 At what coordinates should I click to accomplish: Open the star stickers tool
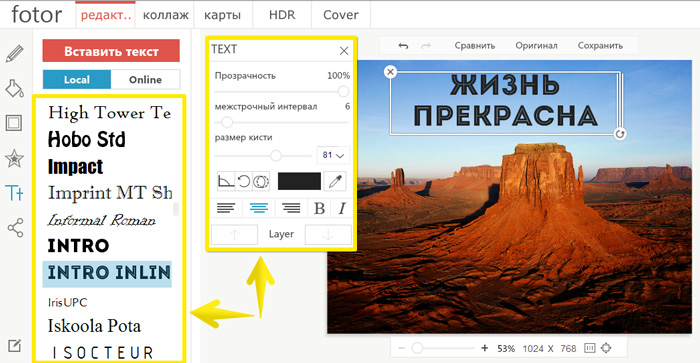pos(14,158)
